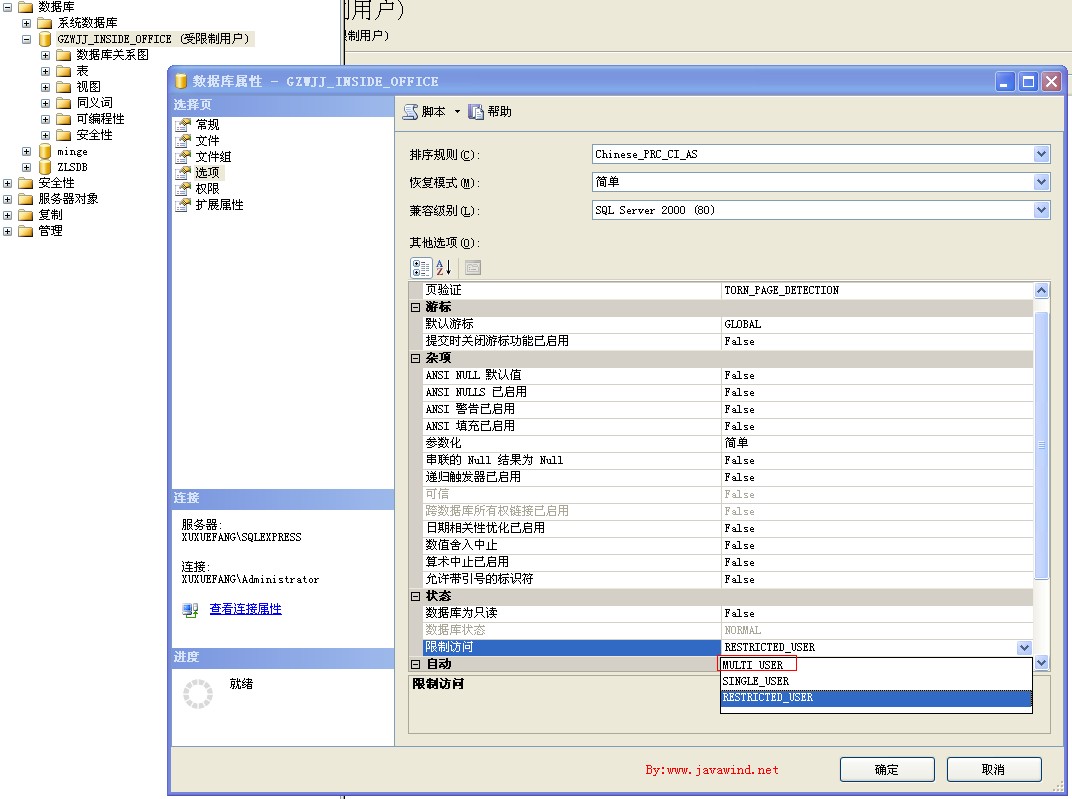Viewport: 1072px width, 799px height.
Task: Choose SINGLE_USER from the access list
Action: 756,681
